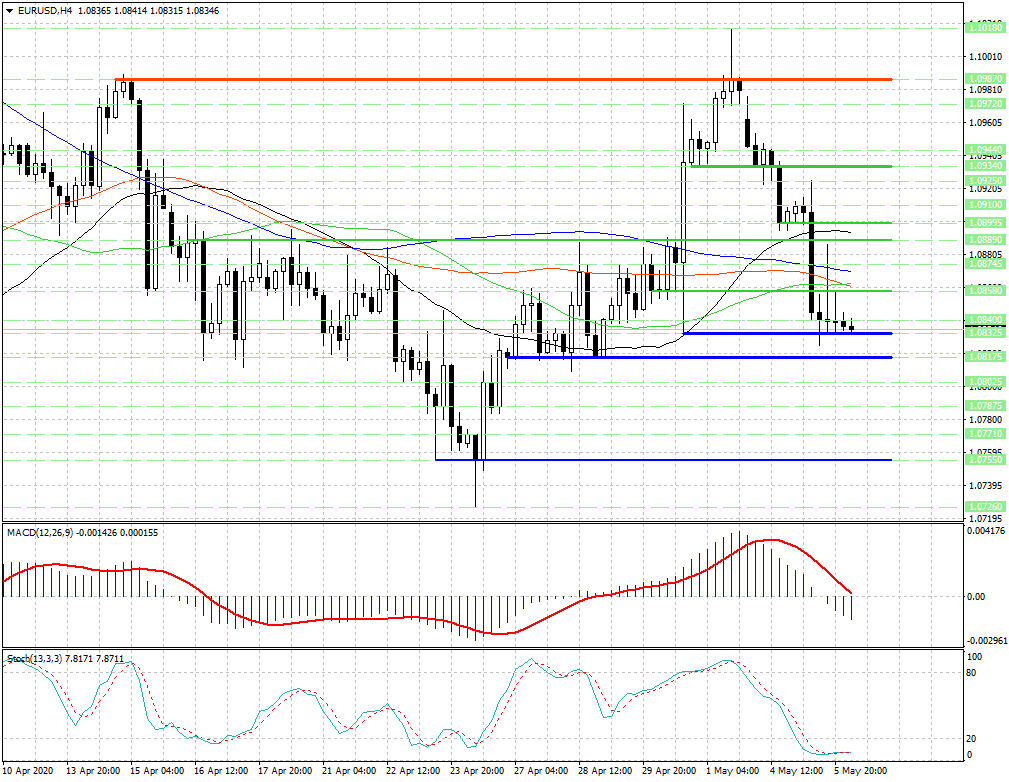Select the blue support line at 1.08175

pos(699,357)
